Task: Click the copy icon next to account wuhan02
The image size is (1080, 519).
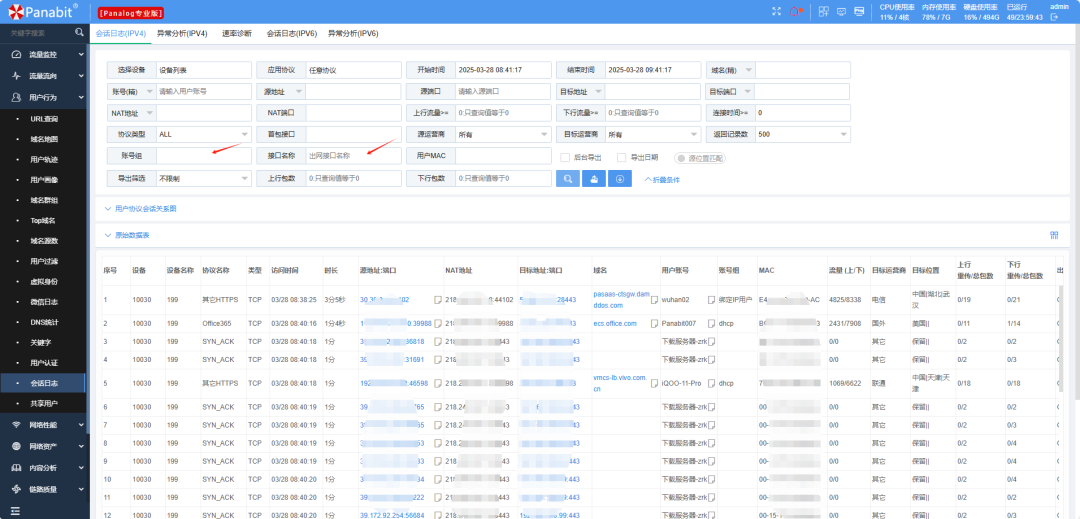Action: pyautogui.click(x=712, y=299)
